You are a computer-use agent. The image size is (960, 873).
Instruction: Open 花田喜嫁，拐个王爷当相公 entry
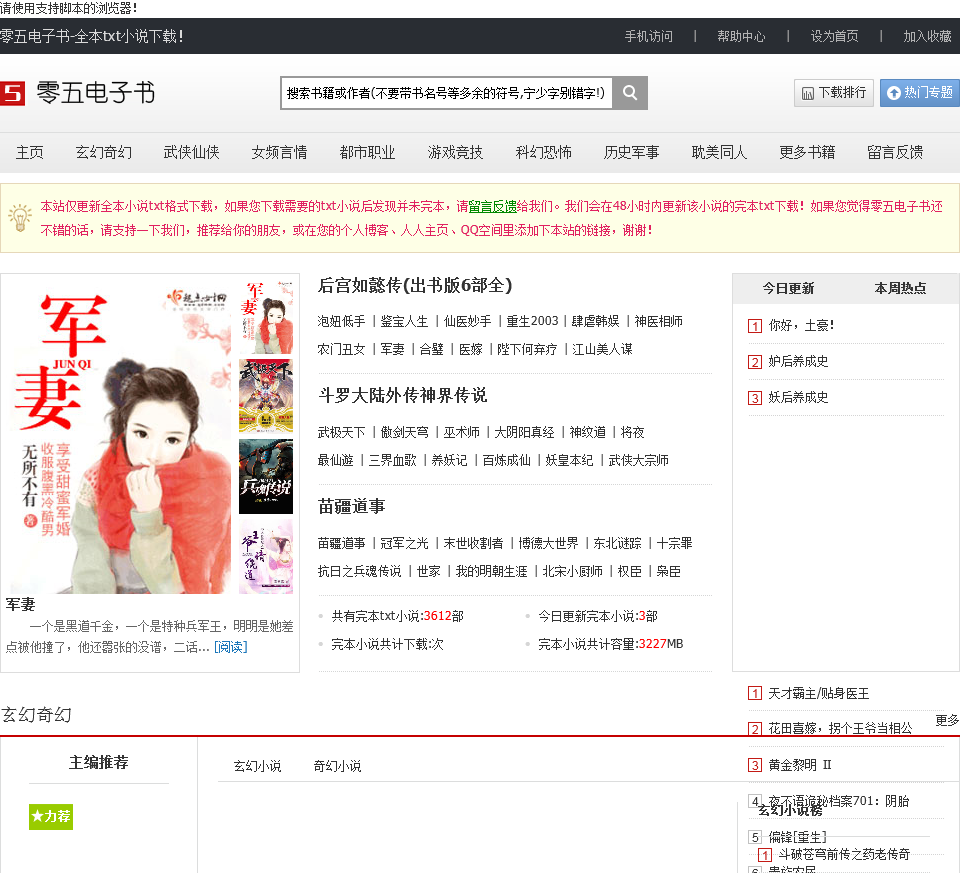pos(840,729)
